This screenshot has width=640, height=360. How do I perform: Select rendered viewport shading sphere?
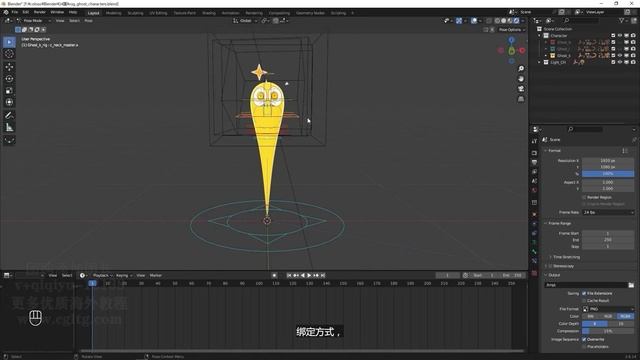point(516,20)
